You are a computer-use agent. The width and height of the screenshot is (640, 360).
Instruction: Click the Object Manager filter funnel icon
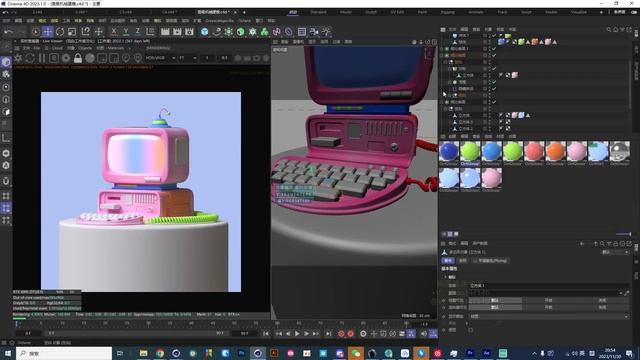coord(622,29)
